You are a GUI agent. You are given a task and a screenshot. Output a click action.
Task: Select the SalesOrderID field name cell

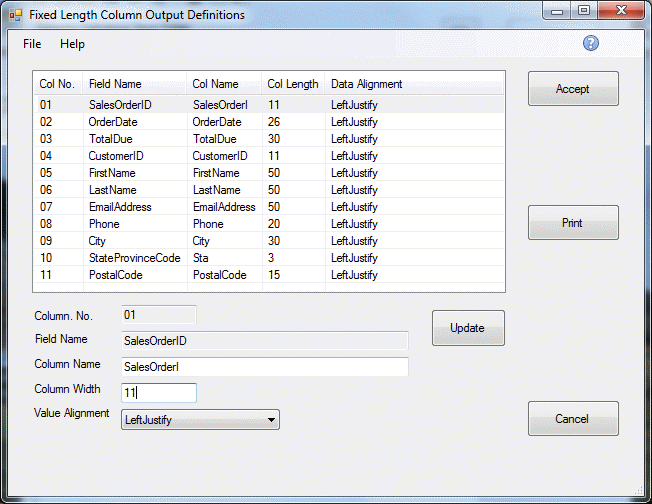120,105
